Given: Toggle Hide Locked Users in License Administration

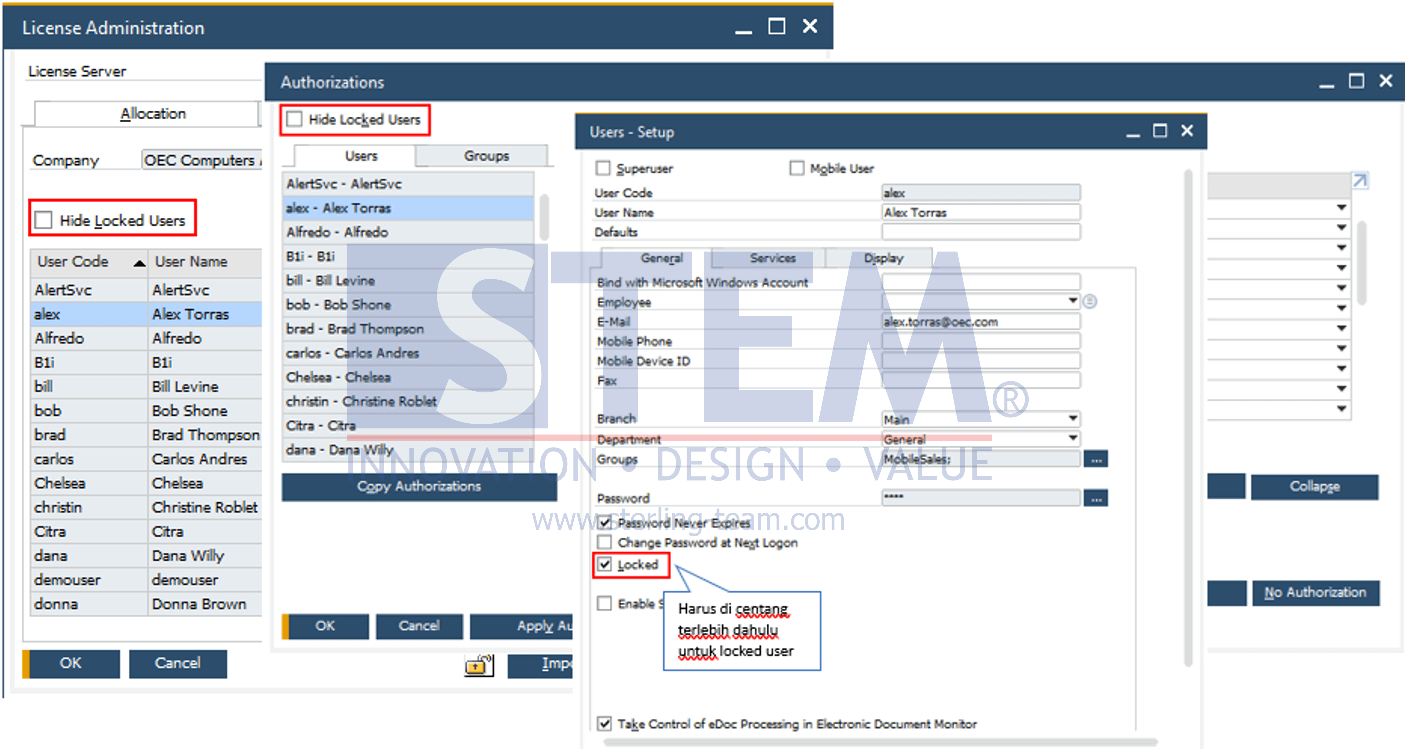Looking at the screenshot, I should (x=44, y=220).
